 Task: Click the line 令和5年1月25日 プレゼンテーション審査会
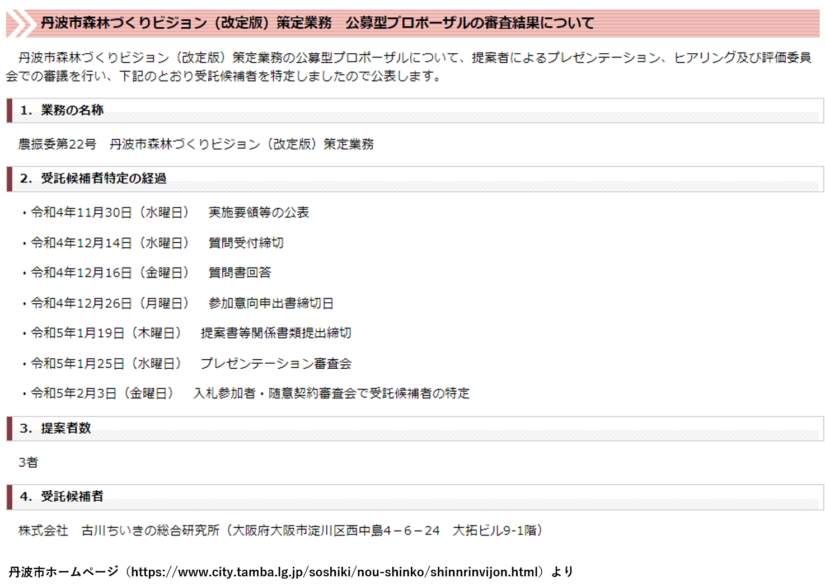(x=186, y=363)
